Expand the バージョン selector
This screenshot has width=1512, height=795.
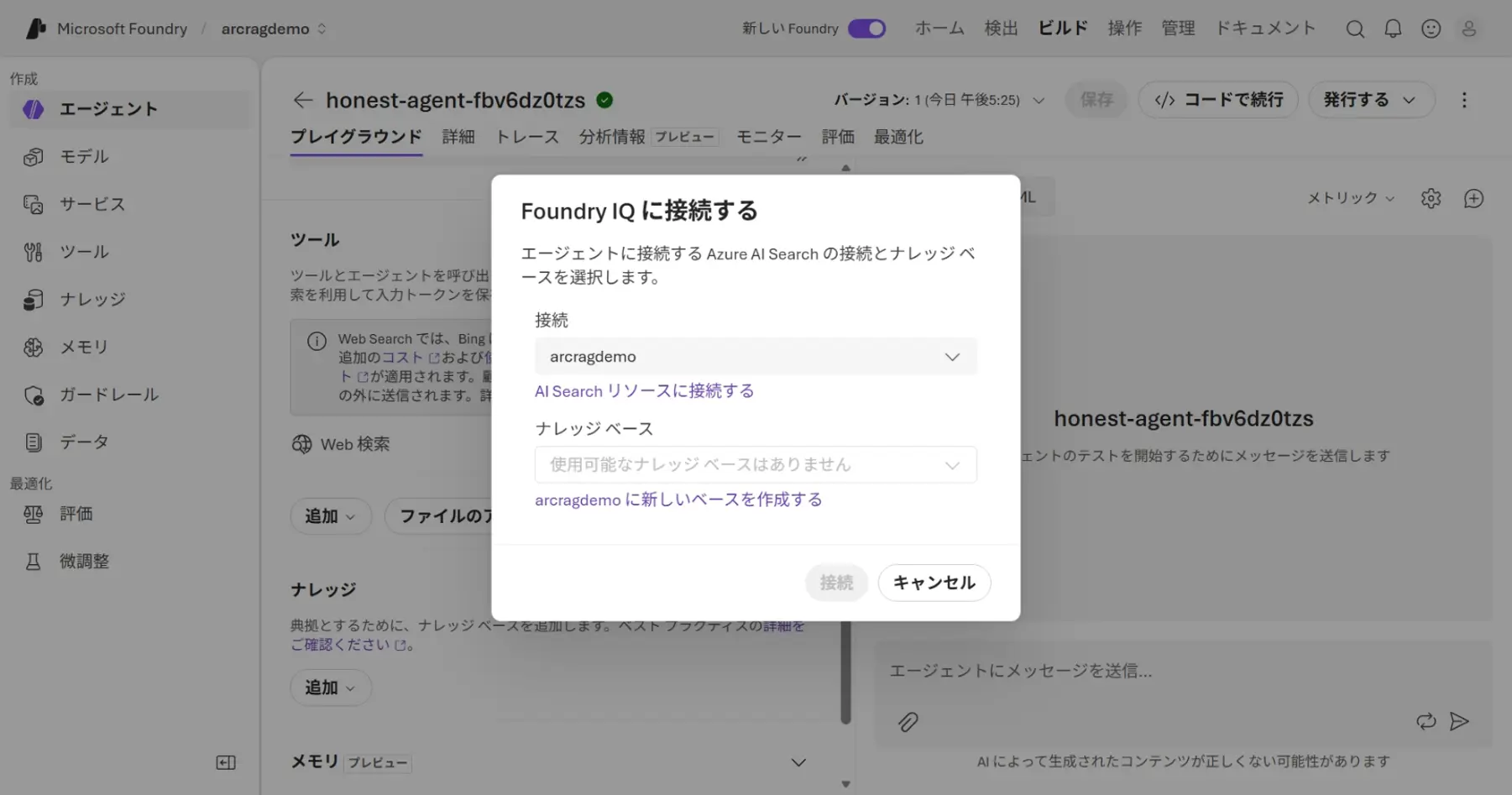pos(939,100)
